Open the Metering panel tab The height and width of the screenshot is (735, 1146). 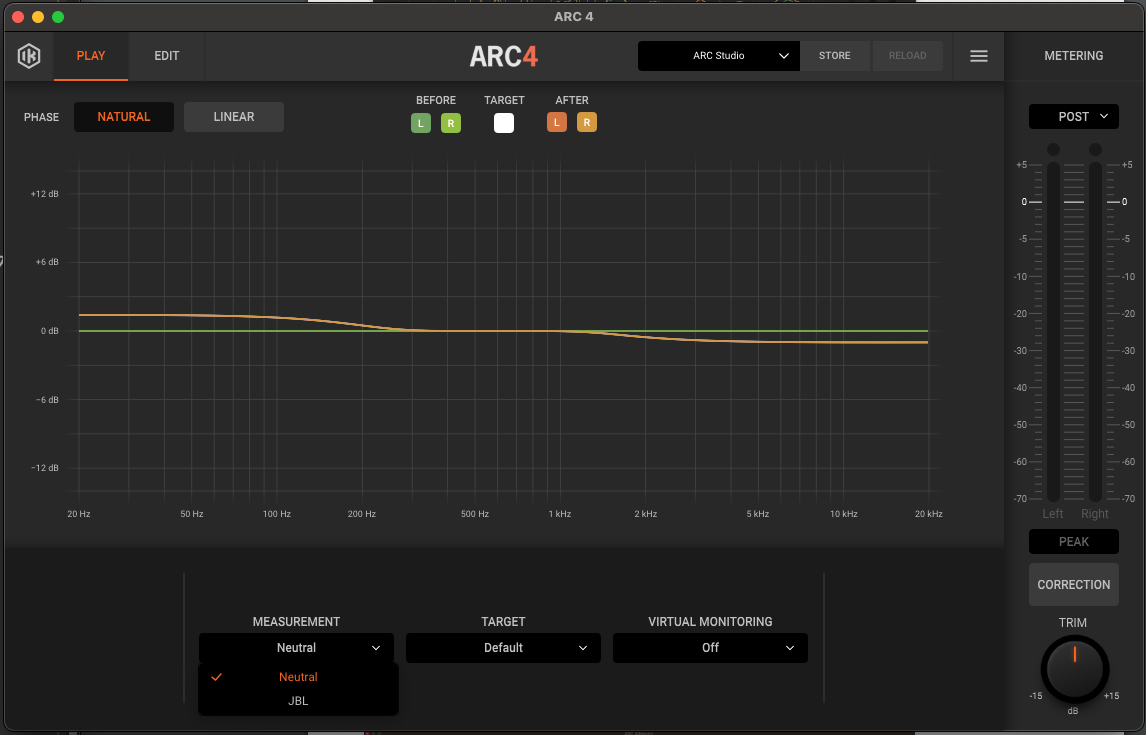click(1074, 56)
